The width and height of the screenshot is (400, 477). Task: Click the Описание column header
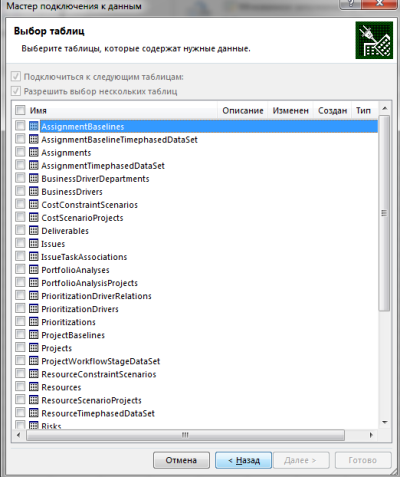pos(243,110)
